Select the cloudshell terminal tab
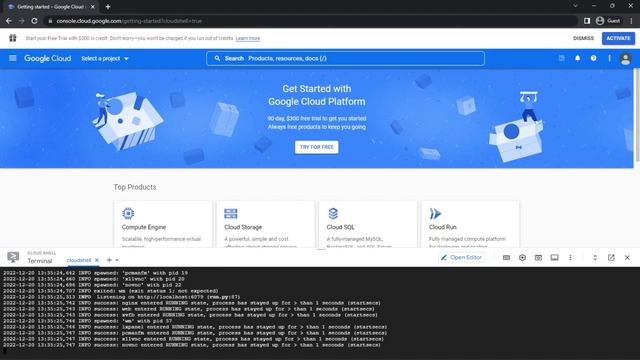This screenshot has width=640, height=360. pyautogui.click(x=79, y=260)
